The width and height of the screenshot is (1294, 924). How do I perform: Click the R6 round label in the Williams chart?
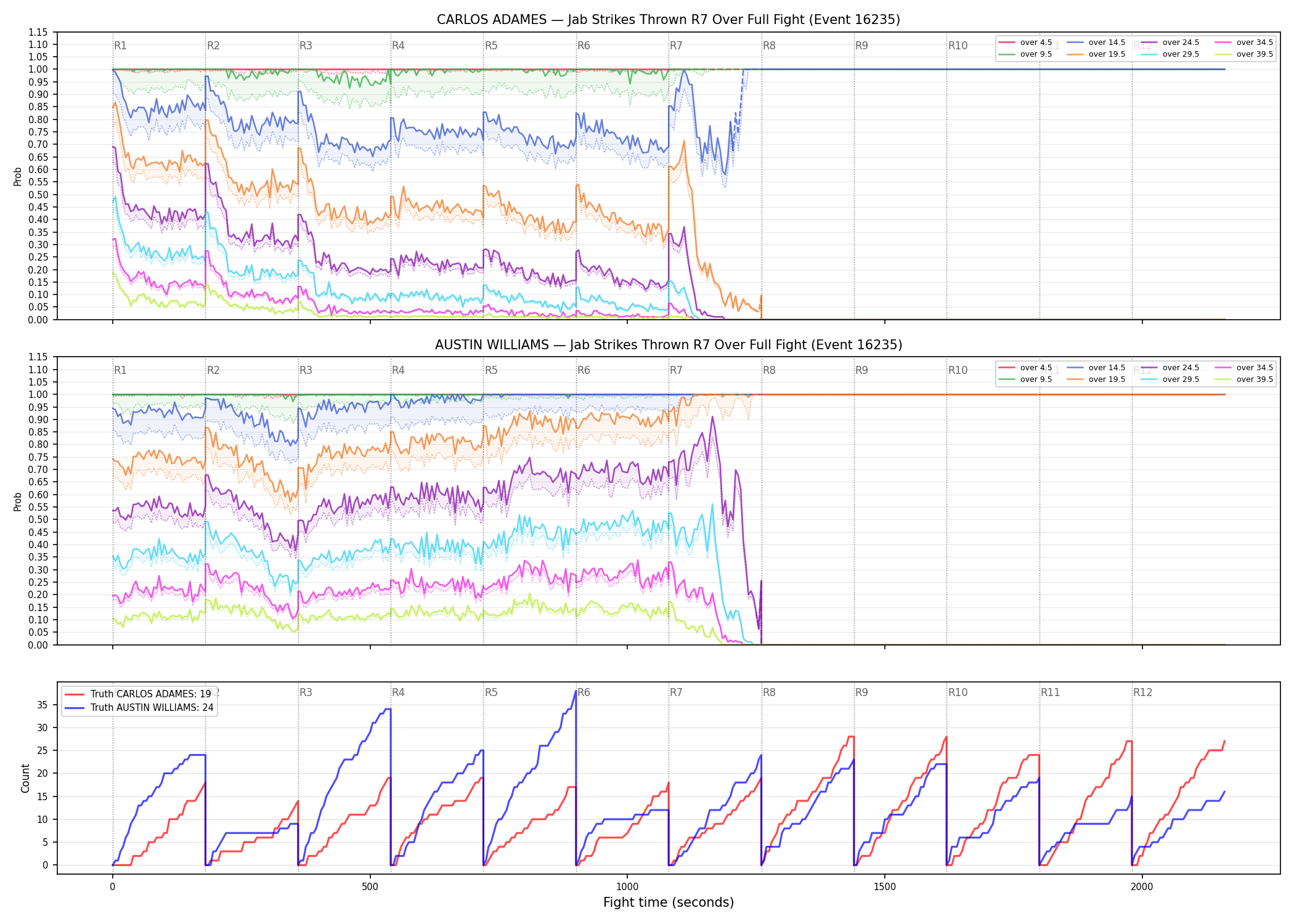[x=584, y=370]
